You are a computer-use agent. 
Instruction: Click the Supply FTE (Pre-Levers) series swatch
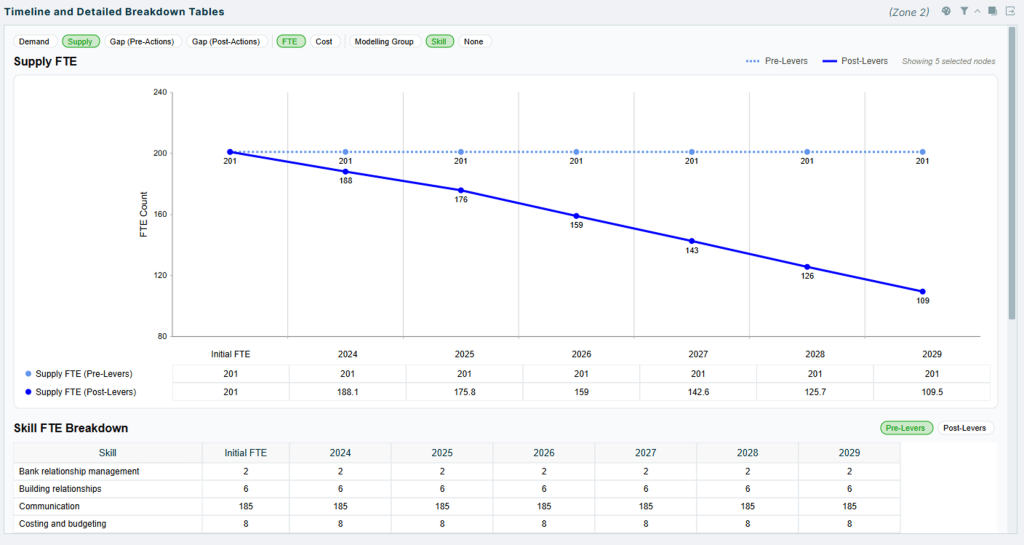(28, 374)
